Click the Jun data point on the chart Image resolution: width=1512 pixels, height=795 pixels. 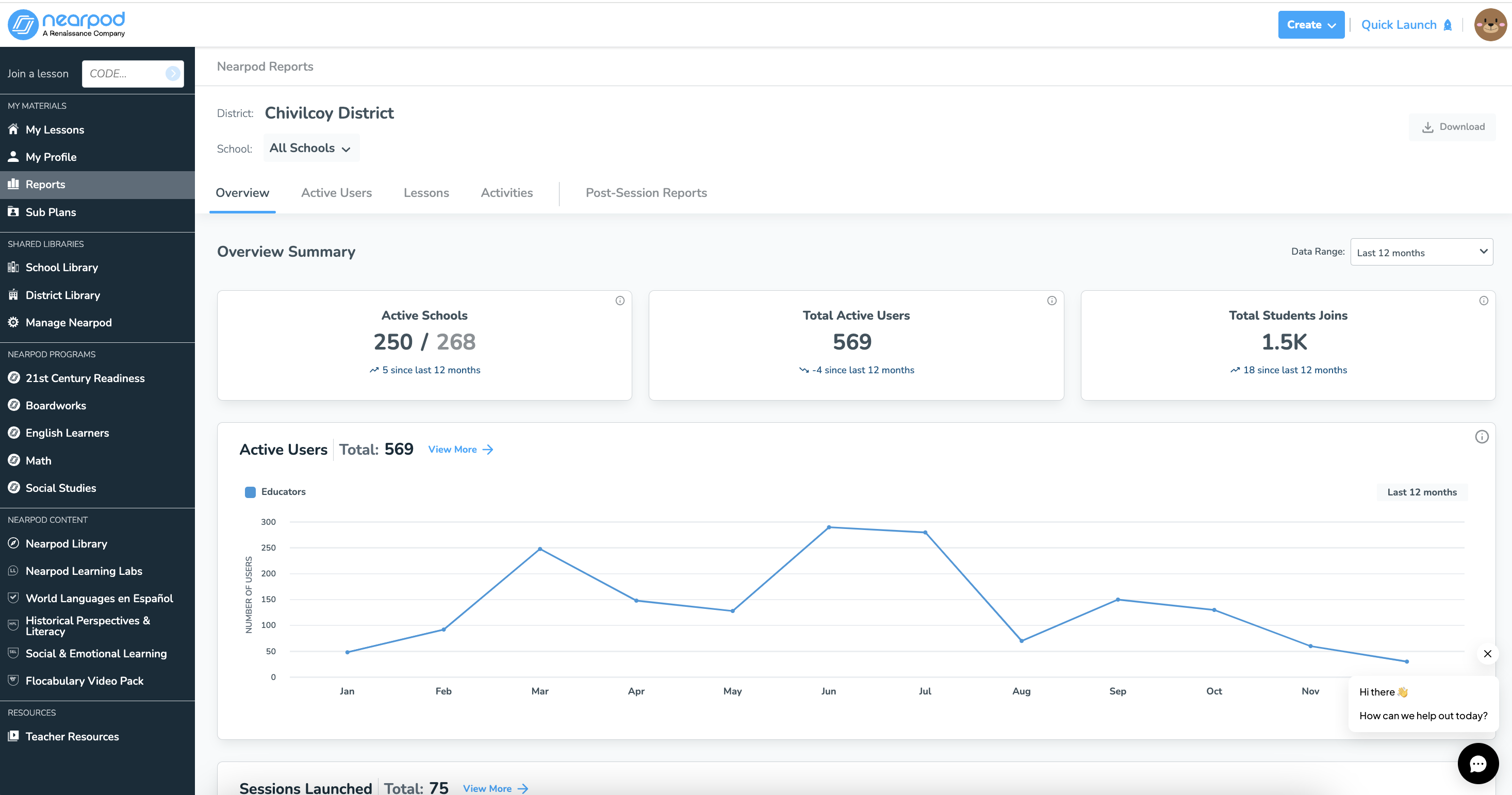click(829, 527)
